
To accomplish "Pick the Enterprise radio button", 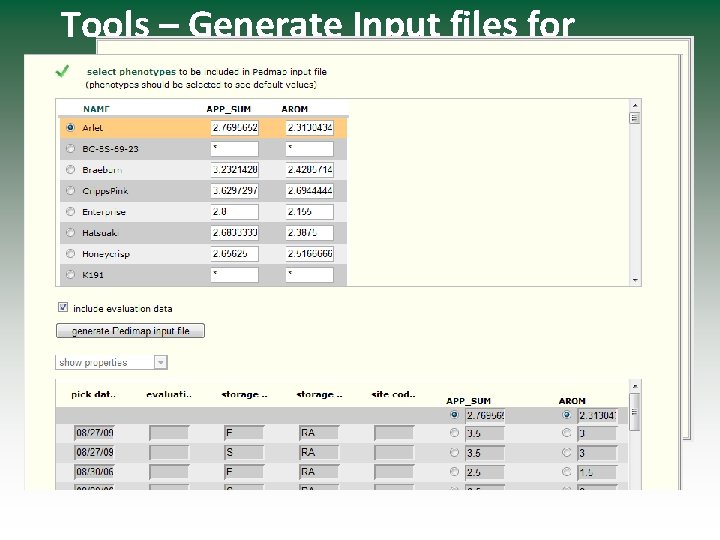I will [70, 211].
